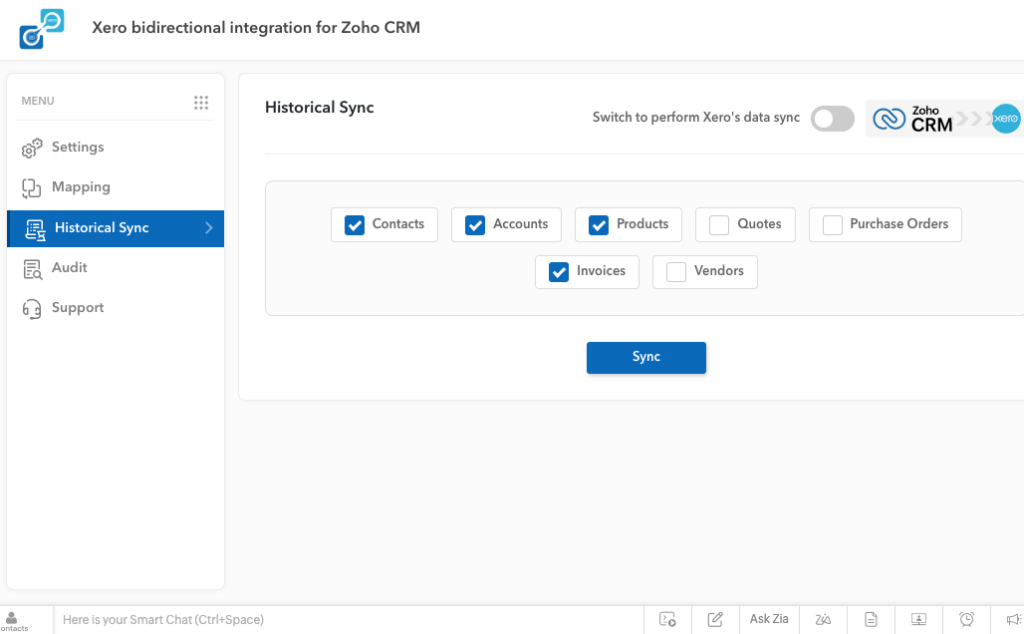Screen dimensions: 1024x634
Task: Uncheck the Contacts checkbox
Action: (x=355, y=225)
